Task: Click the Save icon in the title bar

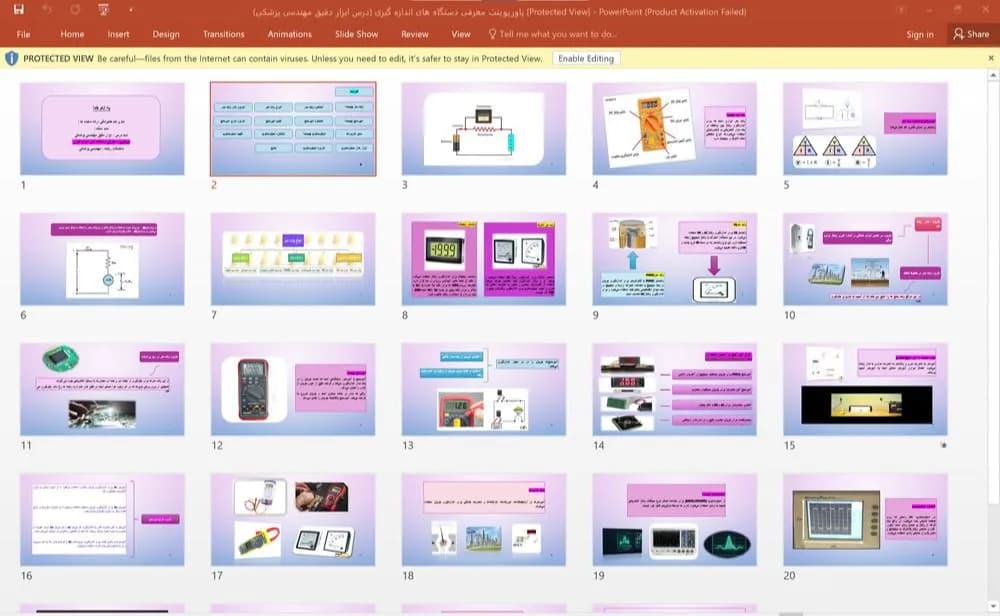Action: pos(18,10)
